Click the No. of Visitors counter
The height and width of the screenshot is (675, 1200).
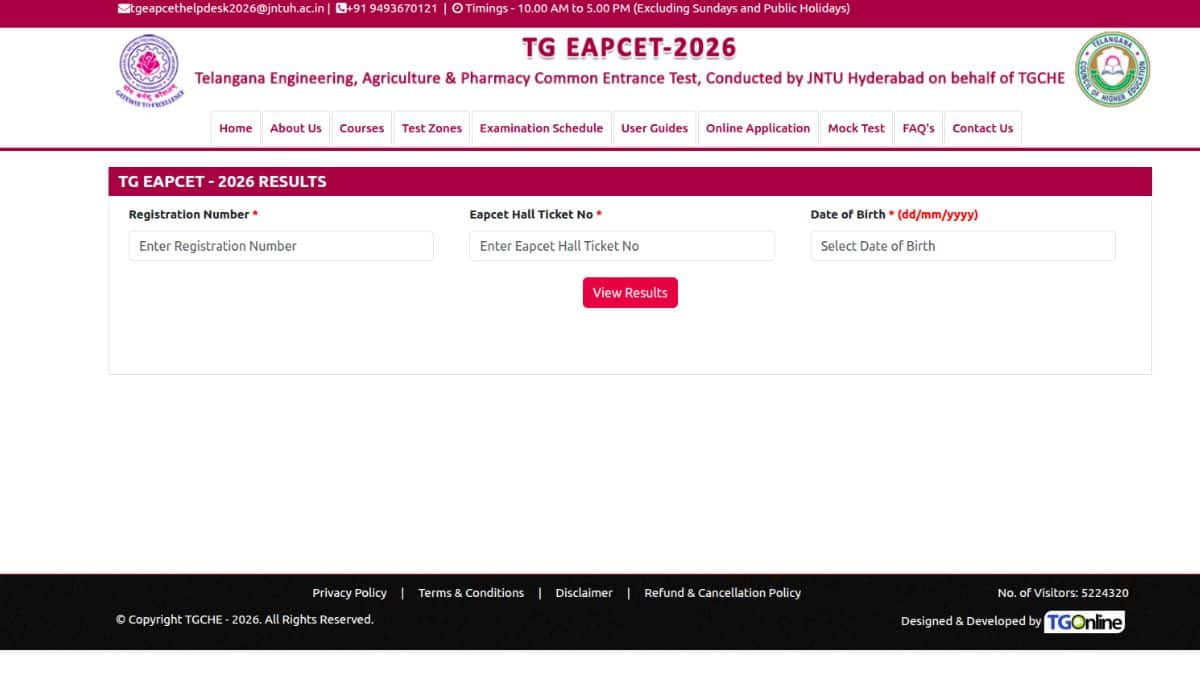(x=1063, y=593)
